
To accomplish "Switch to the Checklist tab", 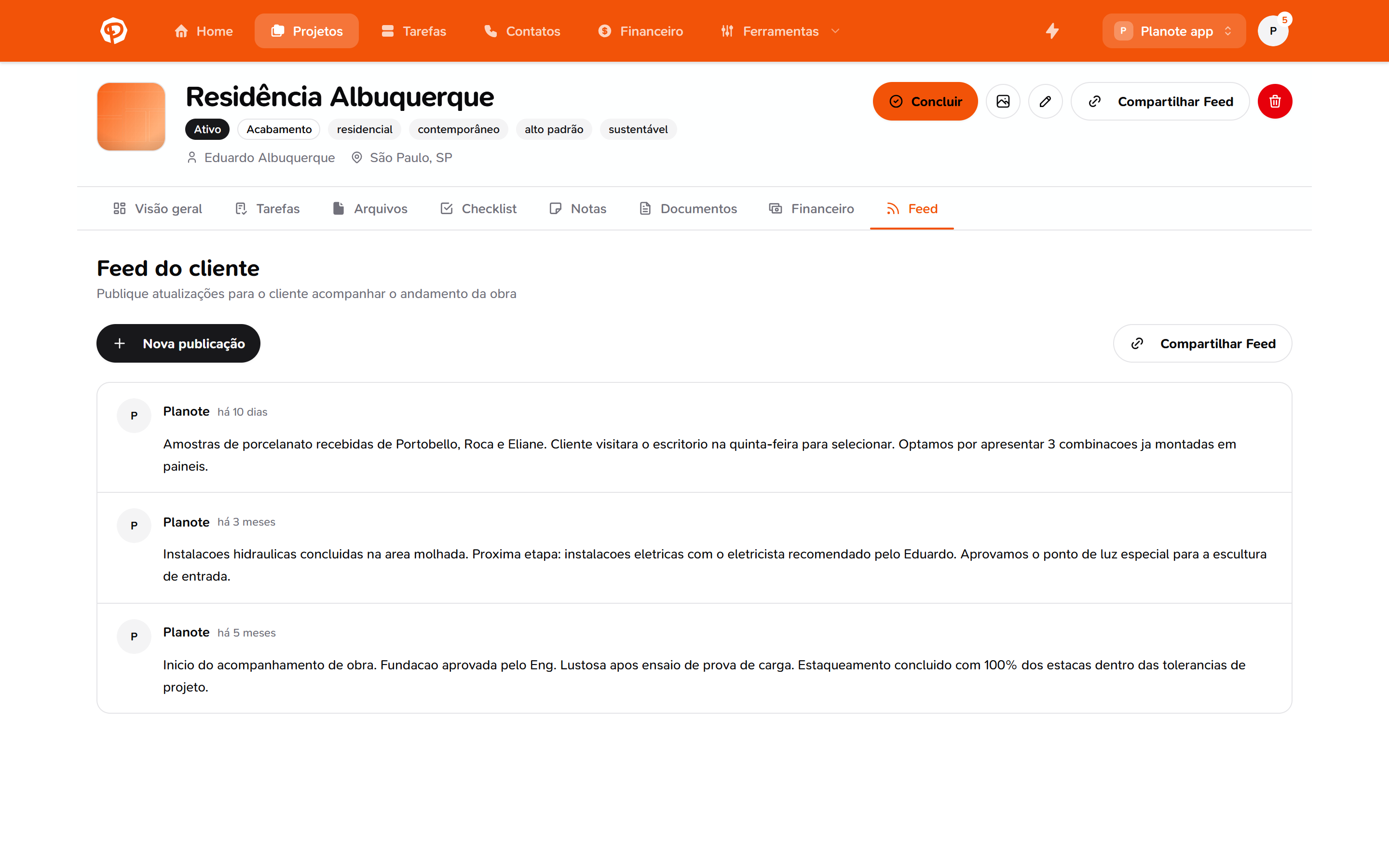I will click(x=479, y=208).
